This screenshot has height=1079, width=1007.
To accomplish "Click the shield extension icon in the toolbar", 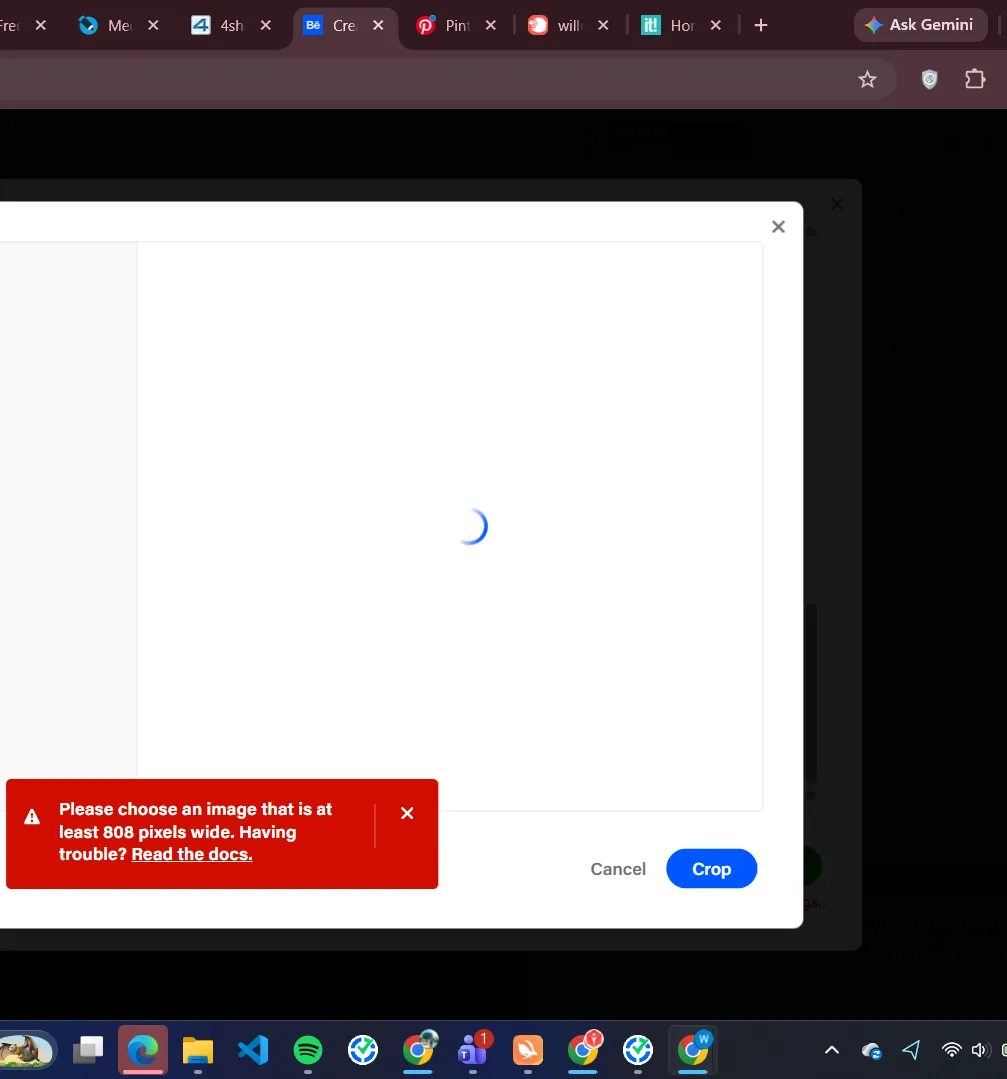I will point(930,80).
